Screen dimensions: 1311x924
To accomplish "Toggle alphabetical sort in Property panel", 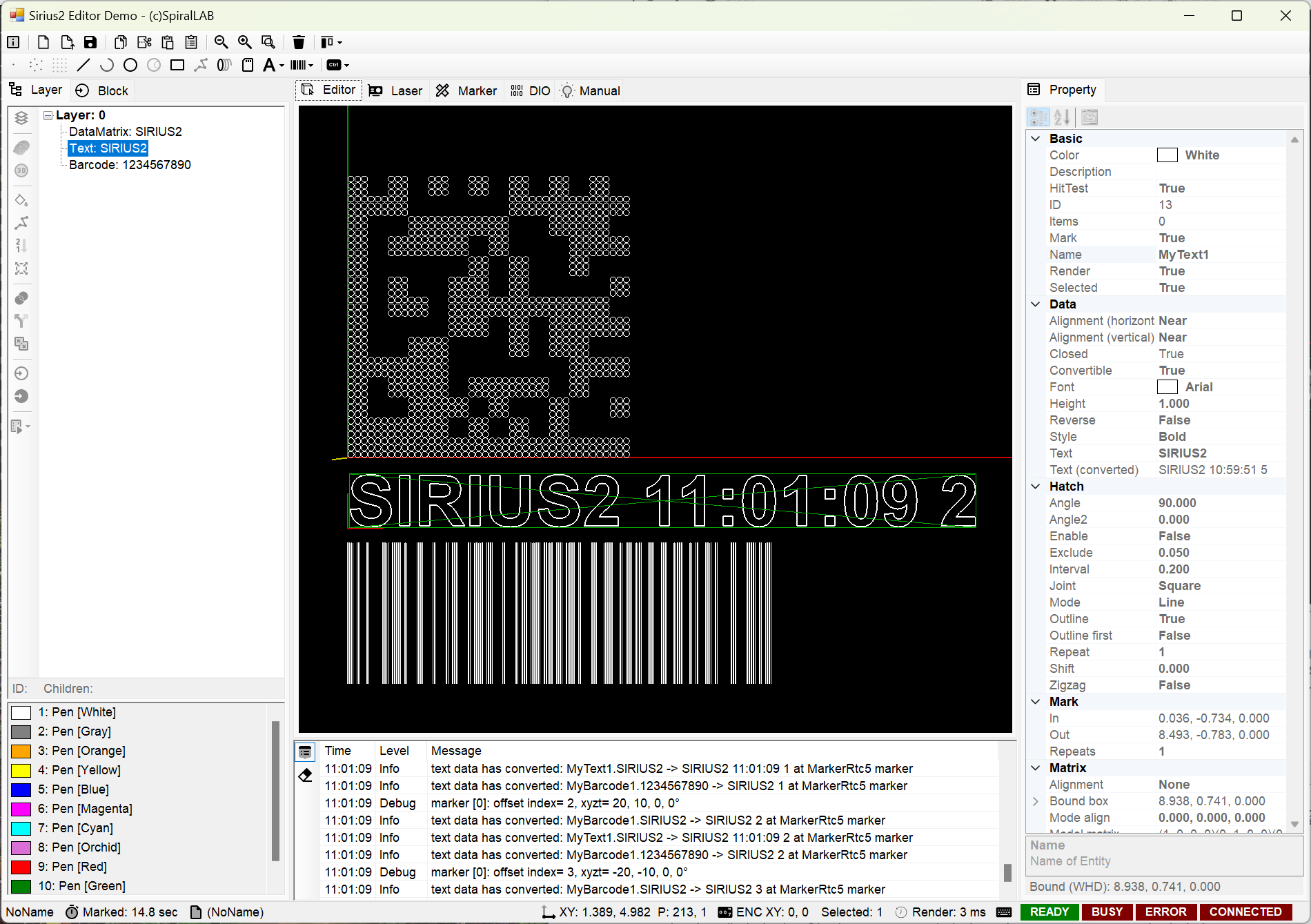I will [1062, 117].
